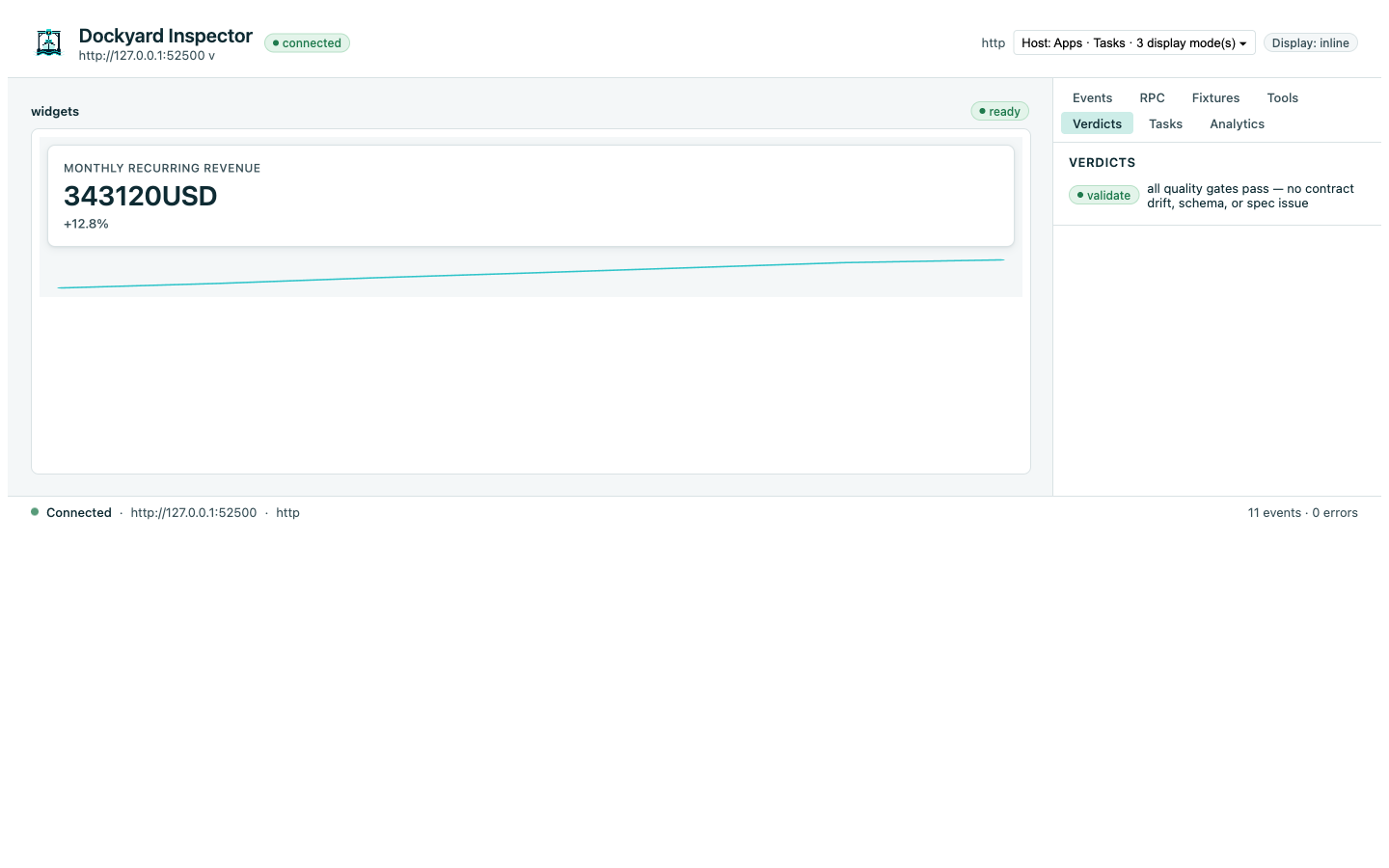Click the ready status badge

pyautogui.click(x=999, y=111)
